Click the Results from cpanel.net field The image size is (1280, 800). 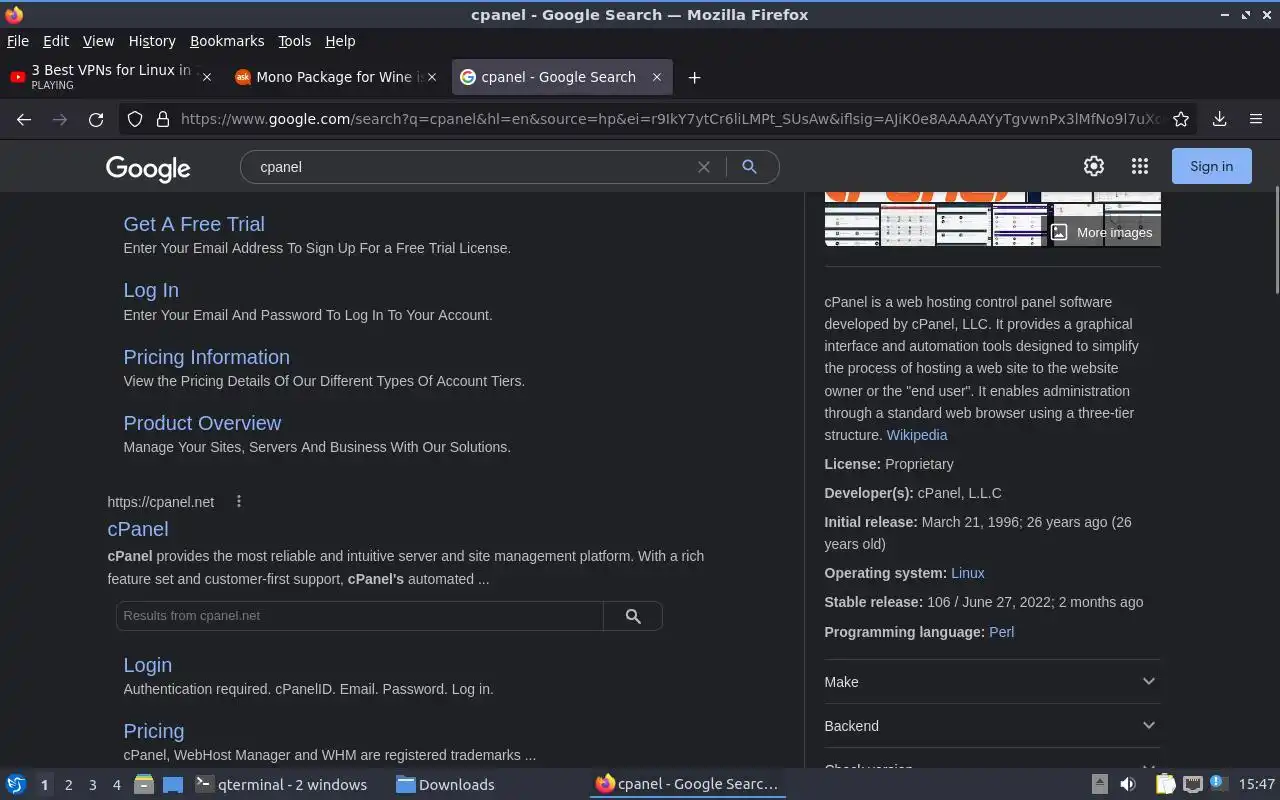(x=359, y=616)
